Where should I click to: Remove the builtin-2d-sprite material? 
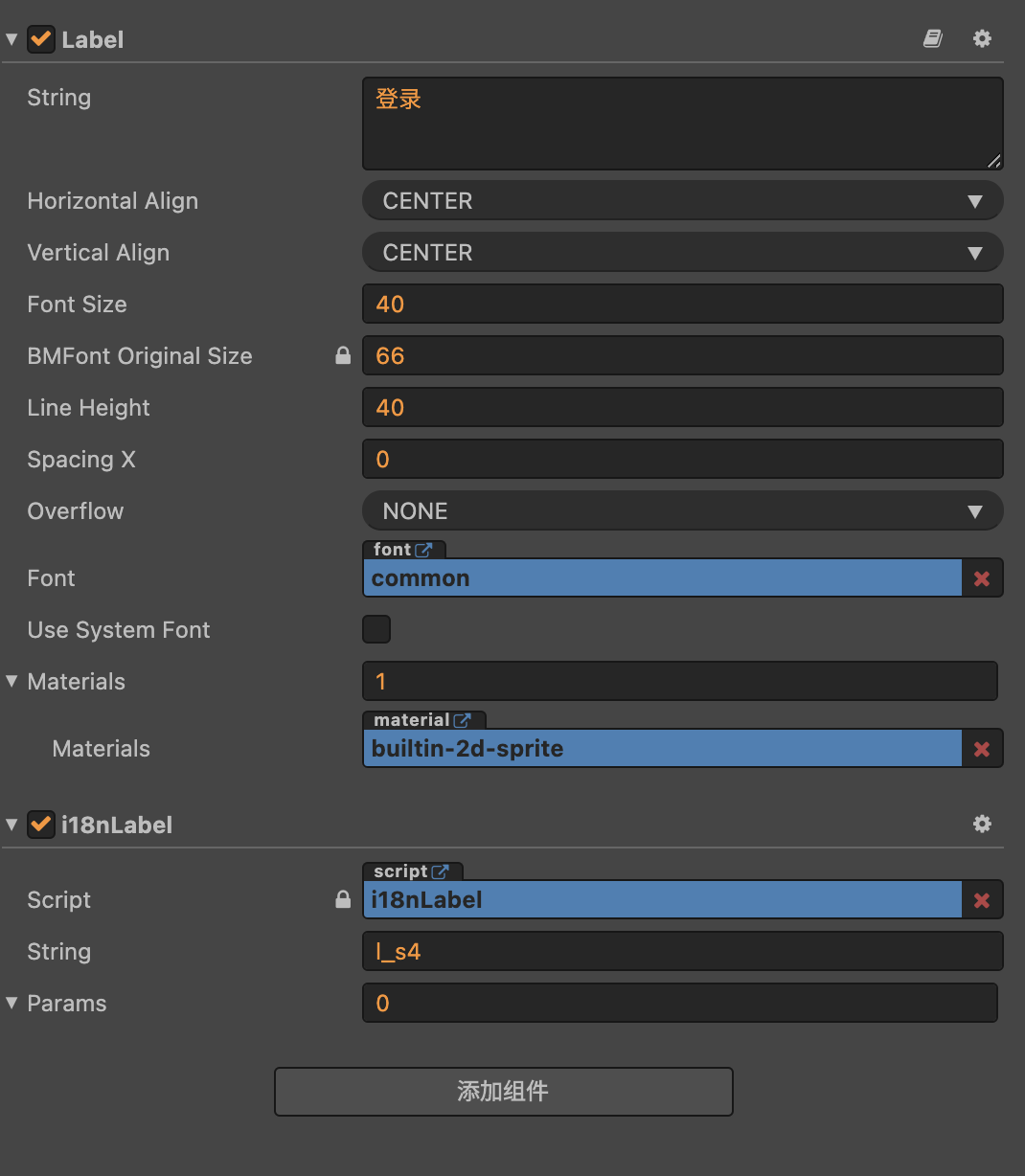[x=982, y=749]
